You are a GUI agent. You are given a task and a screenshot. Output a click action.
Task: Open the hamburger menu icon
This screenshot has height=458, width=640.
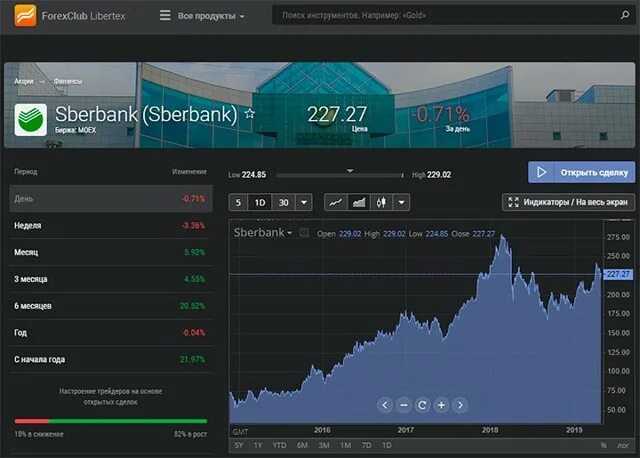(x=165, y=16)
